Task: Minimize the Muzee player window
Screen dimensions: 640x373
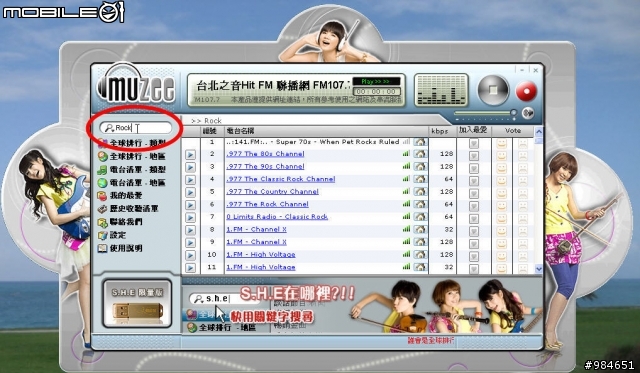Action: tap(522, 70)
